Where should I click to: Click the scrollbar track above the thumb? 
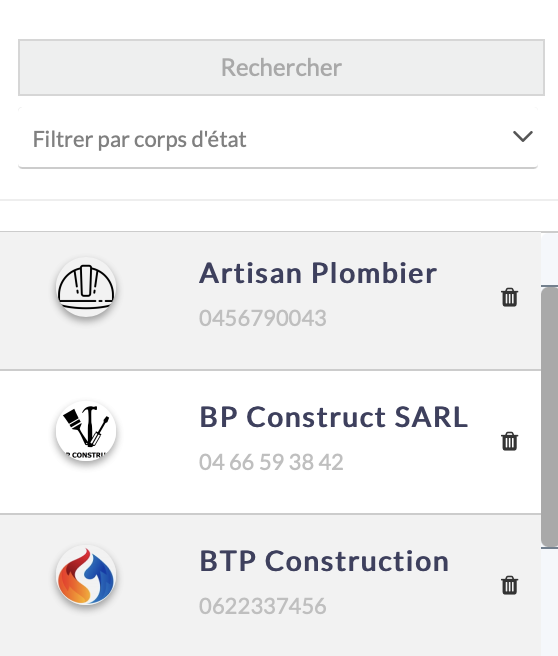tap(549, 259)
